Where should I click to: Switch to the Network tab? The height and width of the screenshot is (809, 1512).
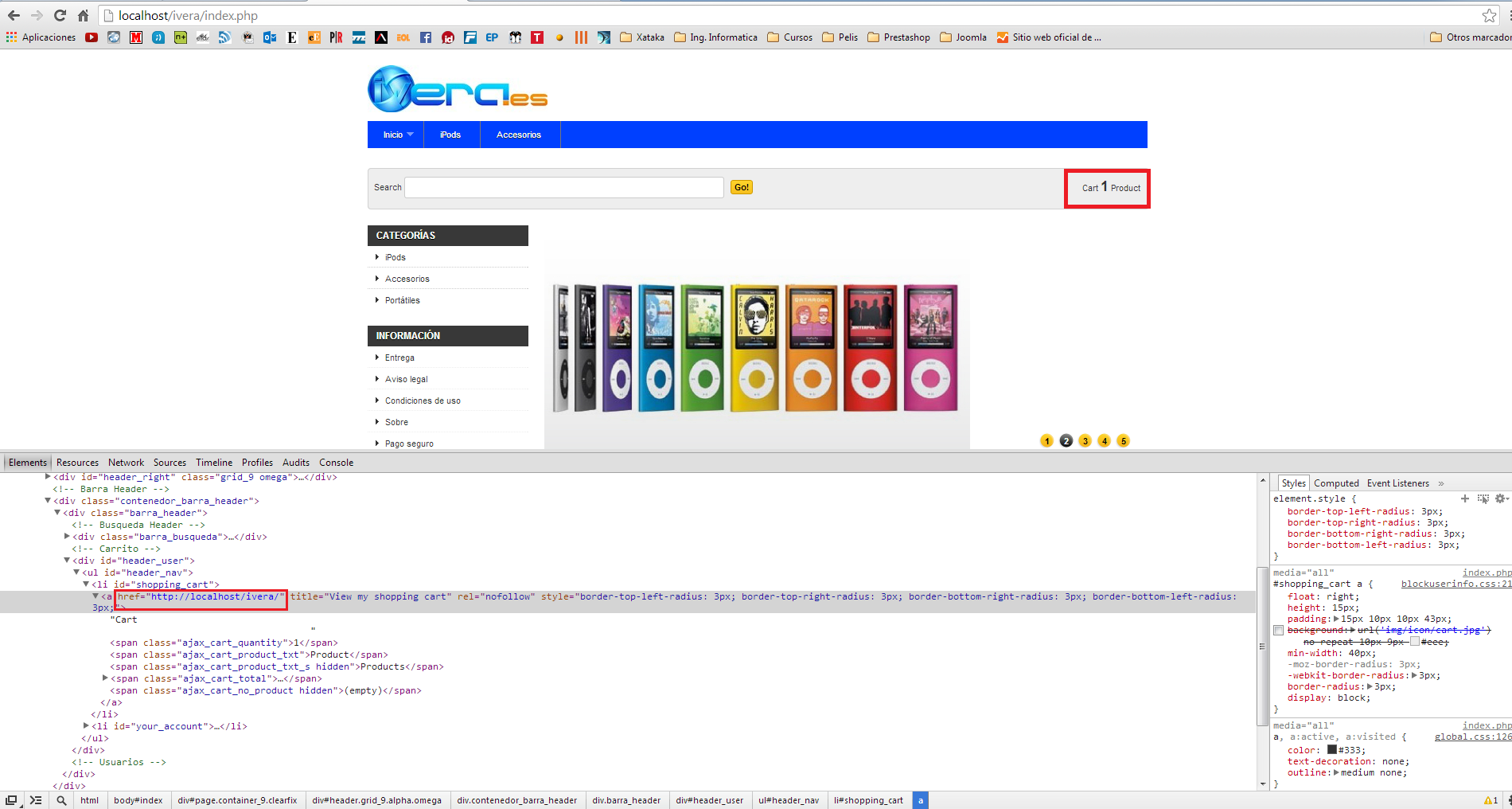coord(127,463)
